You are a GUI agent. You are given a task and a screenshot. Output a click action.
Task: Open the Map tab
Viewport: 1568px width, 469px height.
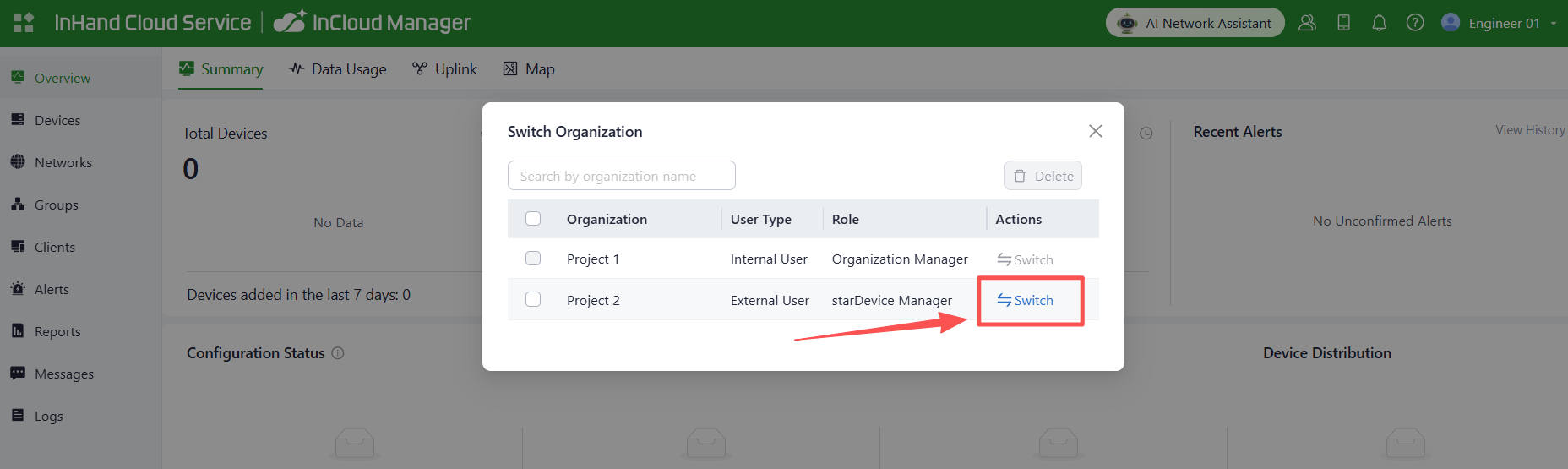tap(529, 69)
